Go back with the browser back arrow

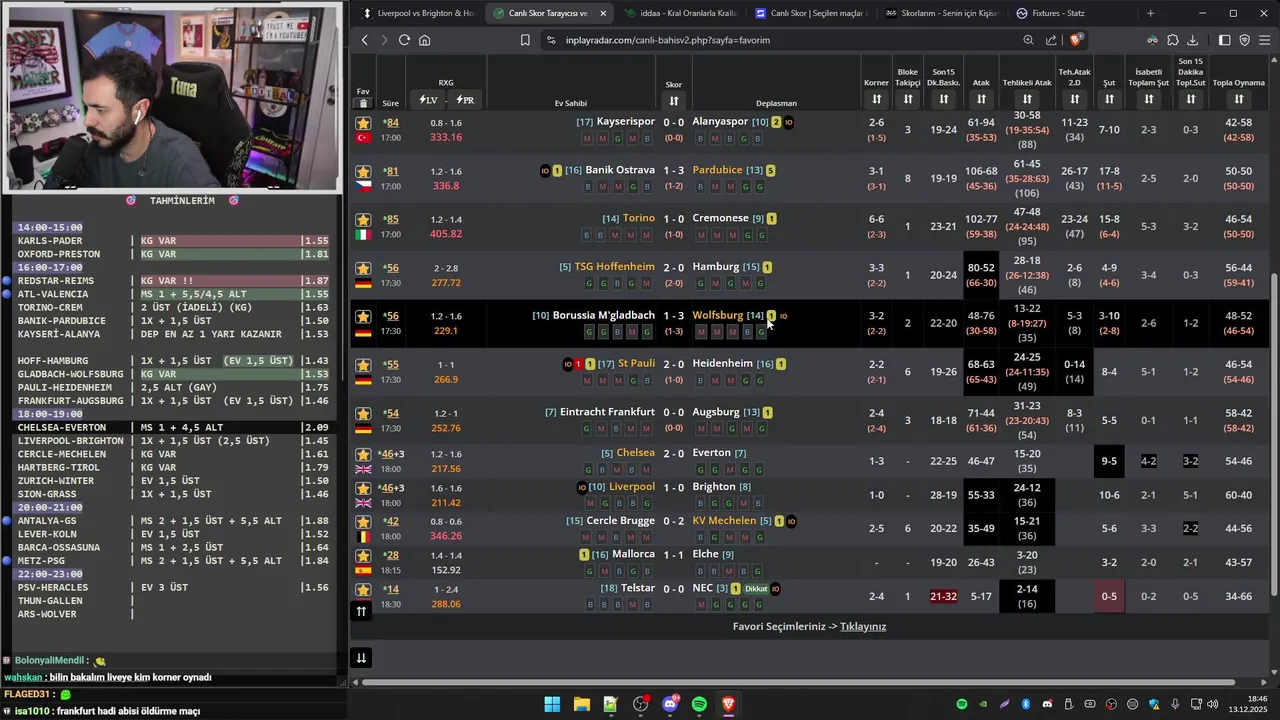tap(365, 40)
